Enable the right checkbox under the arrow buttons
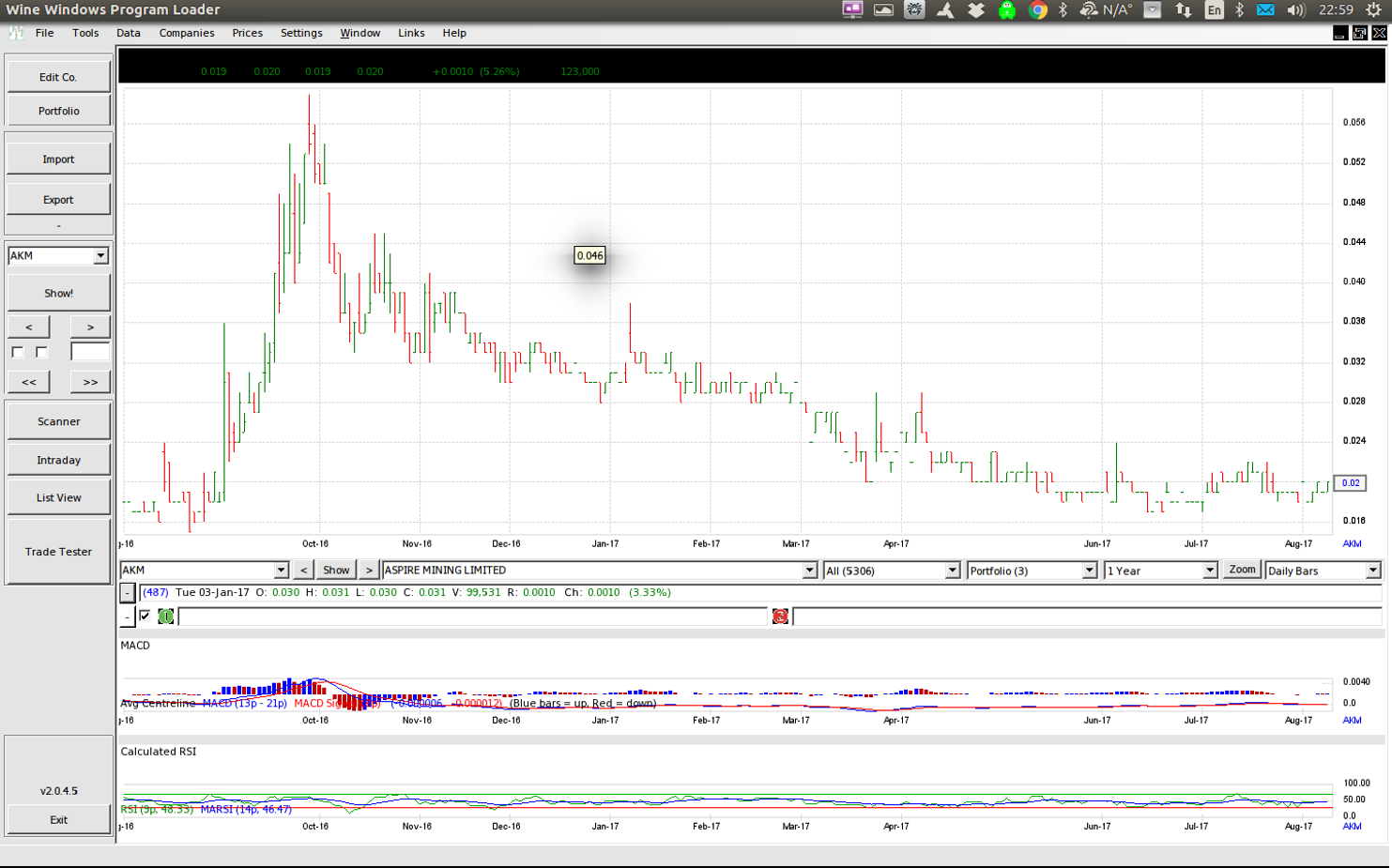The width and height of the screenshot is (1392, 868). [39, 354]
